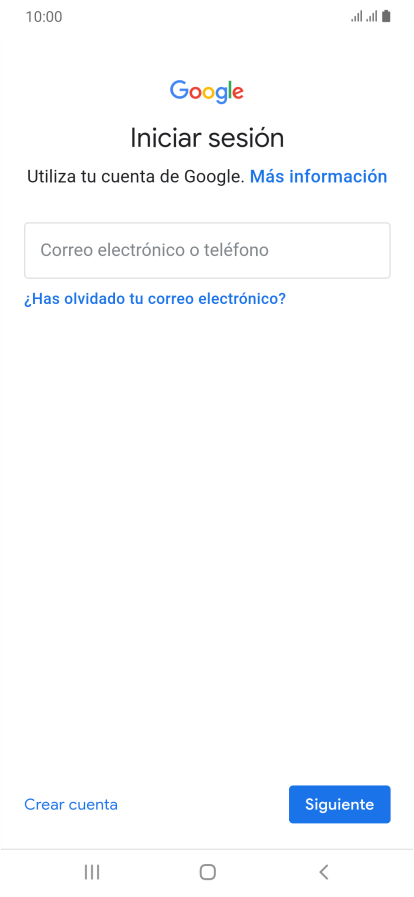Tap the Utiliza tu cuenta de Google text
Viewport: 414px width, 897px height.
(x=136, y=176)
